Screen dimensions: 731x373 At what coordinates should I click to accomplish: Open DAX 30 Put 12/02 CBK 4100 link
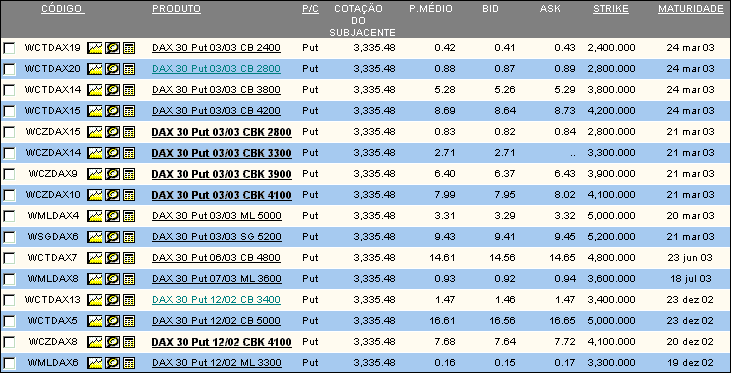221,342
